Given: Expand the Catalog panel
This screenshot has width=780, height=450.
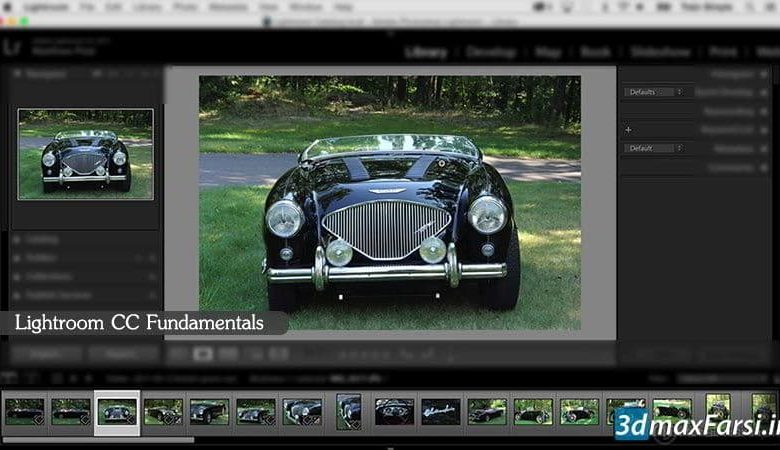Looking at the screenshot, I should tap(17, 240).
